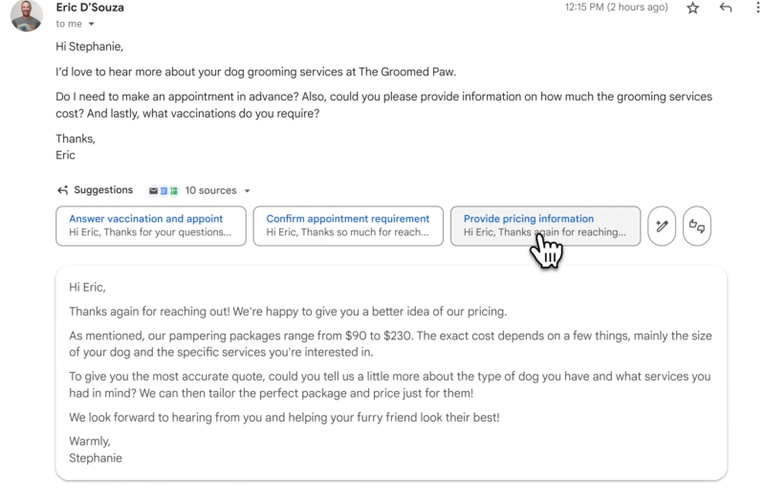765x500 pixels.
Task: Click the thumbs up/down feedback icon
Action: coord(697,226)
